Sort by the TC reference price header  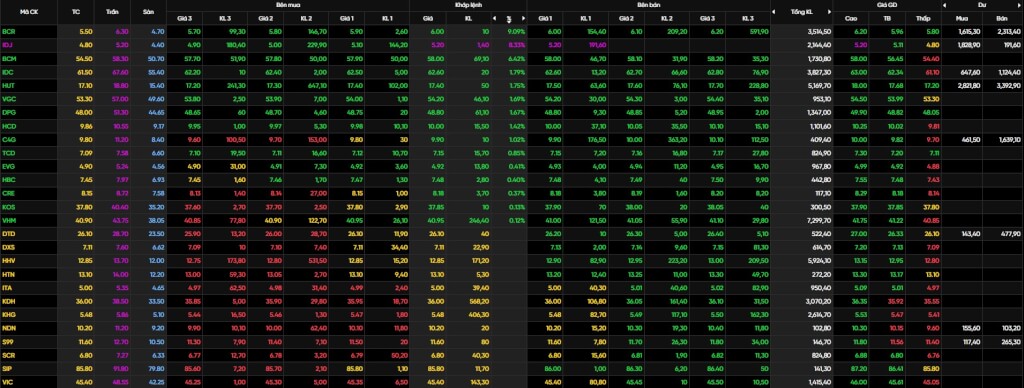pyautogui.click(x=76, y=12)
